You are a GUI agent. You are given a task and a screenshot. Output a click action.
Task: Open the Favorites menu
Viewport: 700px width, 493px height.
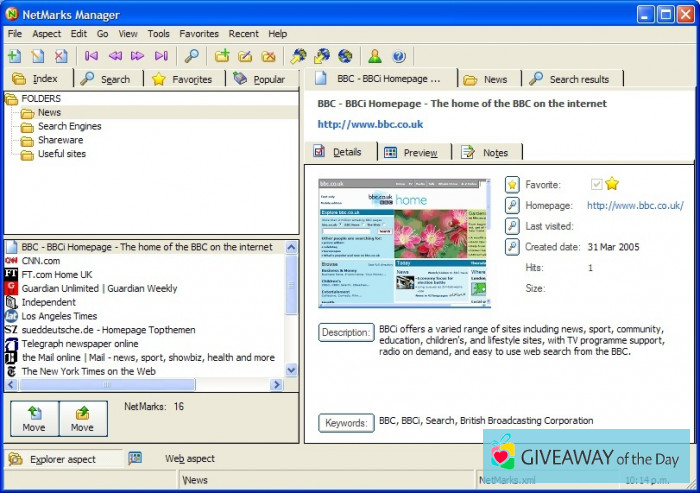[x=198, y=34]
